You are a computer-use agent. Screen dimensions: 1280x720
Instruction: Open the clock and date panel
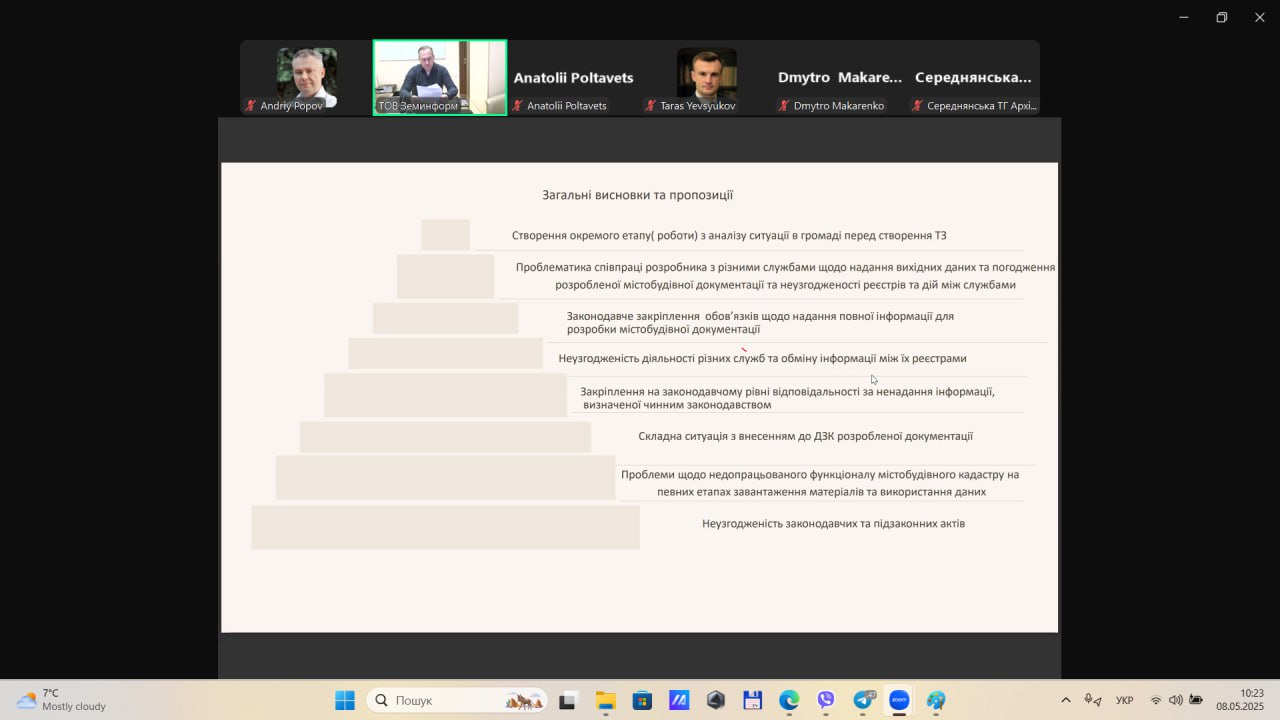pyautogui.click(x=1240, y=700)
